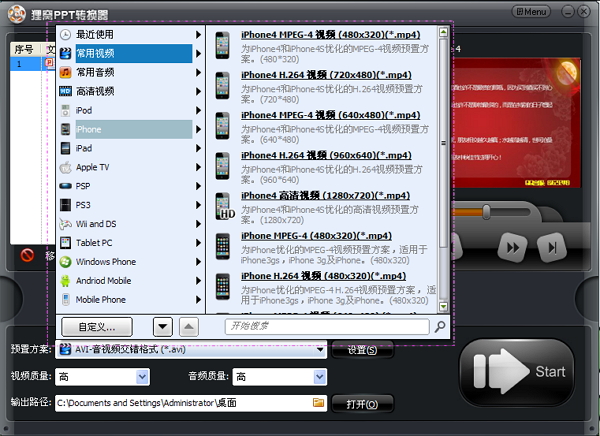Click the Apple TV logo icon

(65, 167)
